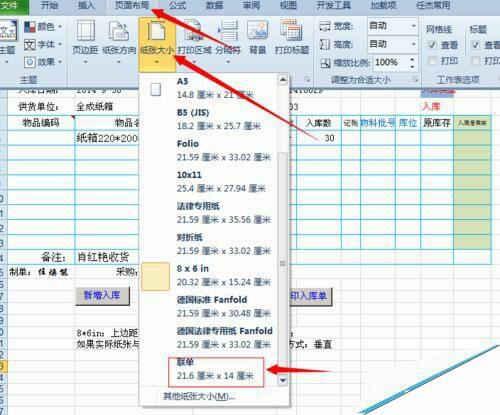Click the 印入库单 print button
The height and width of the screenshot is (415, 500).
tap(311, 296)
